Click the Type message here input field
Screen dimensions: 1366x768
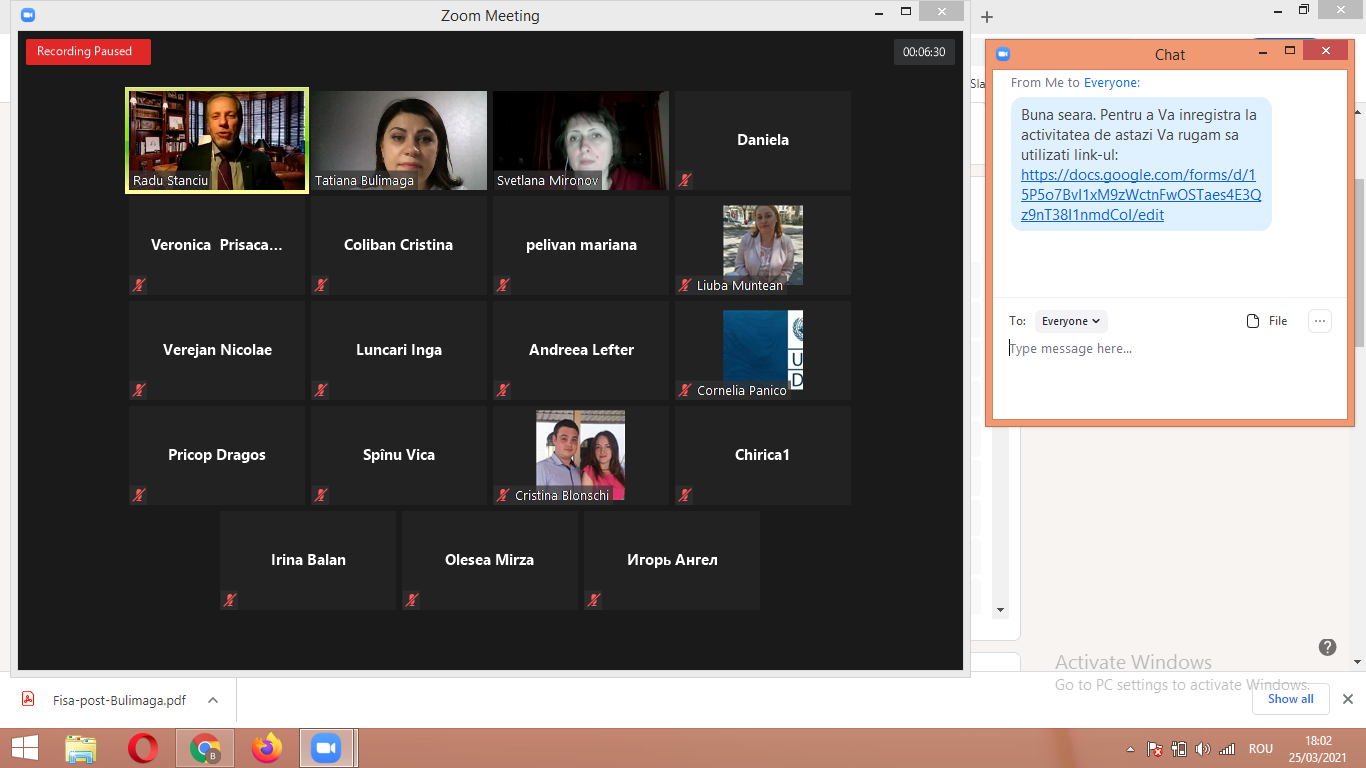coord(1170,348)
